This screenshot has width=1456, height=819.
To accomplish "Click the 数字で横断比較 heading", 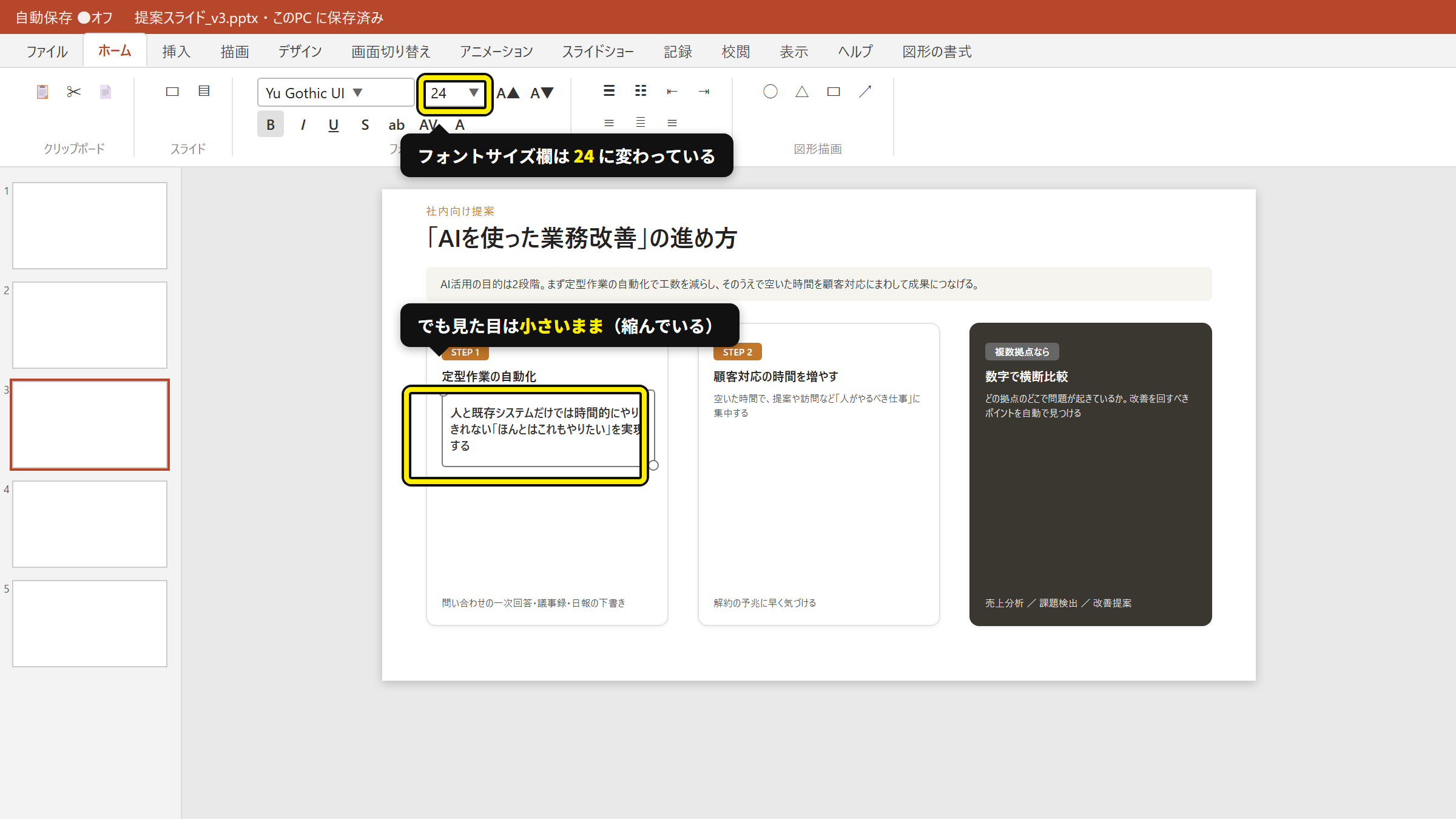I will pyautogui.click(x=1026, y=377).
